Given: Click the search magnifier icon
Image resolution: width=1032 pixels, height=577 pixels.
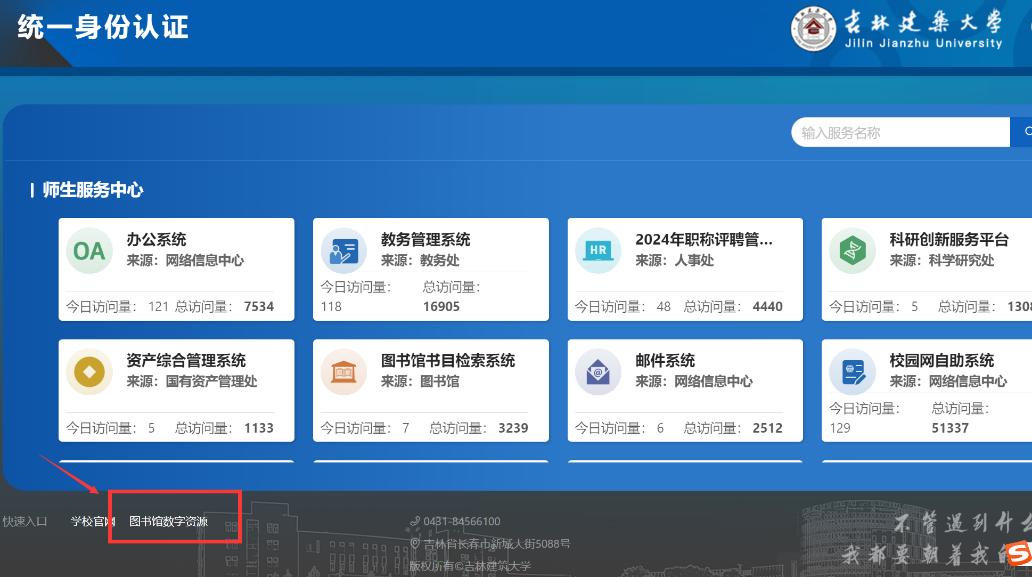Looking at the screenshot, I should 1027,131.
